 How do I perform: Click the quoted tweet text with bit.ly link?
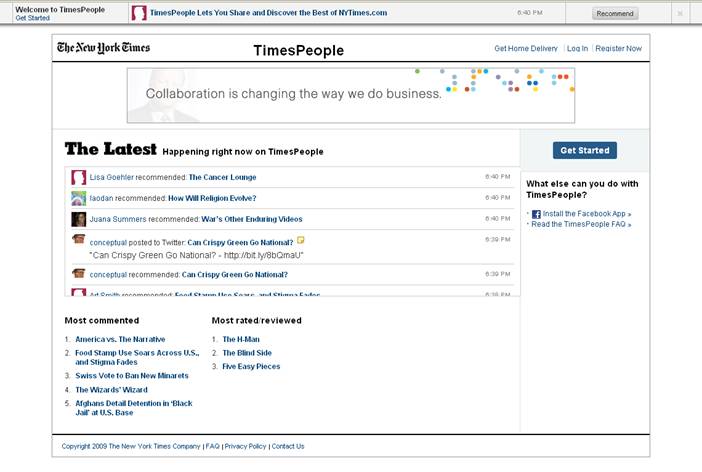(197, 255)
